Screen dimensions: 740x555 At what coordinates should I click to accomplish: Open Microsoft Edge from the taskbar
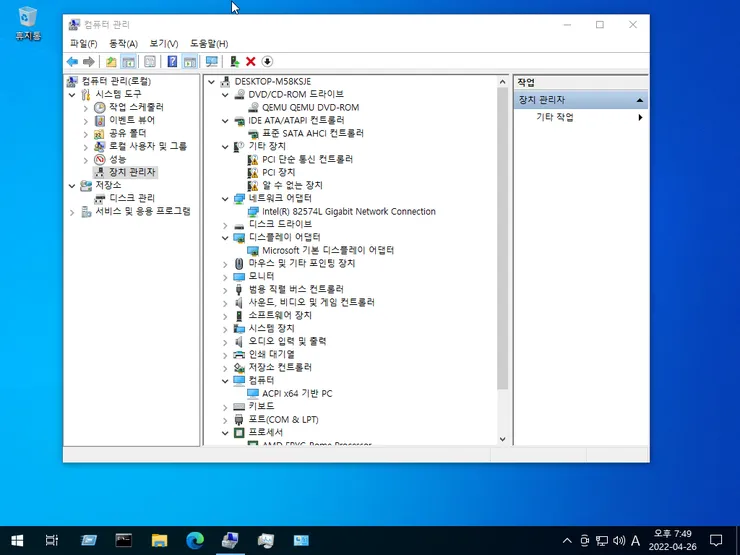click(x=194, y=540)
